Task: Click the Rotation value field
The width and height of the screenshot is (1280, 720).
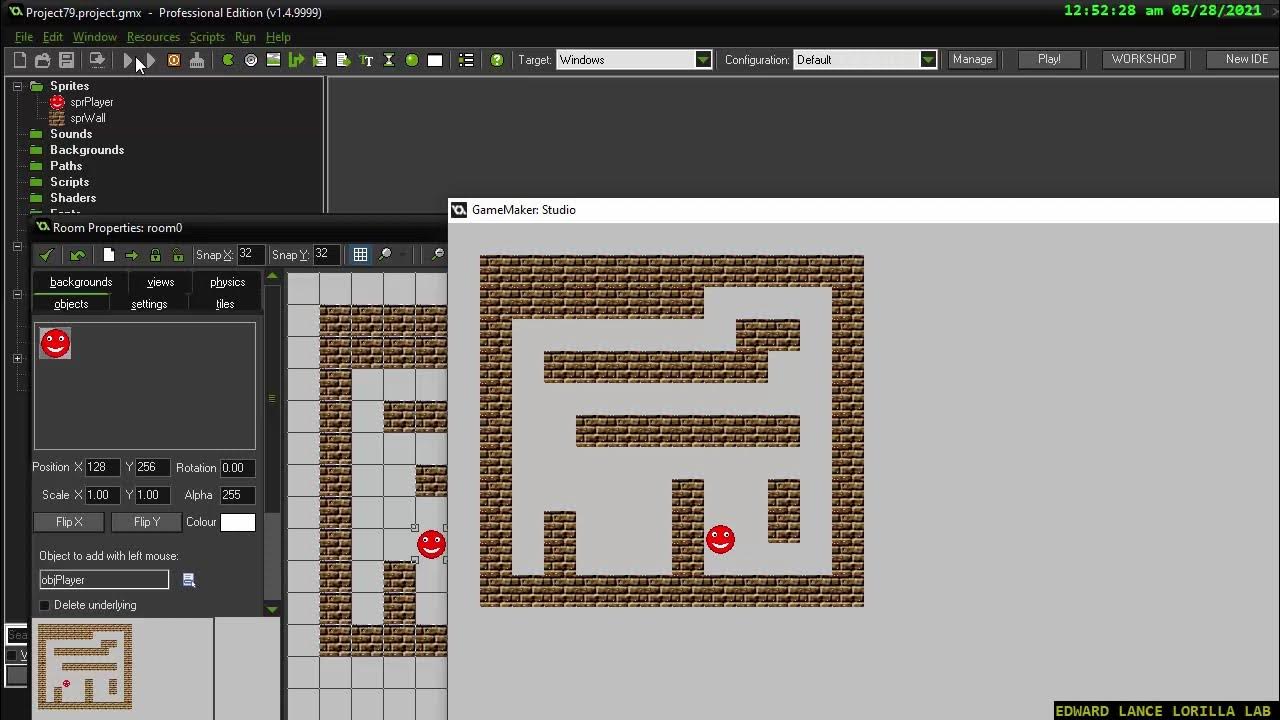Action: pyautogui.click(x=237, y=468)
